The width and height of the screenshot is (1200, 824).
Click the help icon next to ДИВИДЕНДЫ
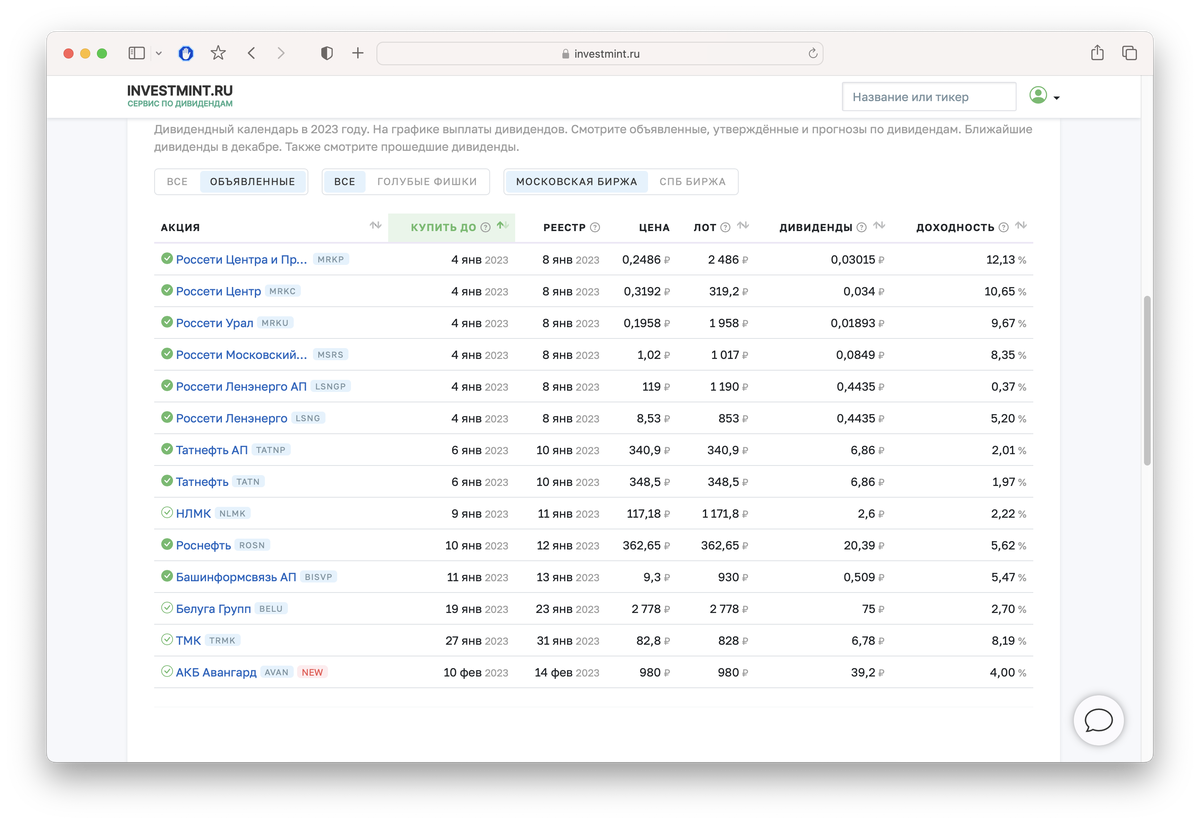861,228
